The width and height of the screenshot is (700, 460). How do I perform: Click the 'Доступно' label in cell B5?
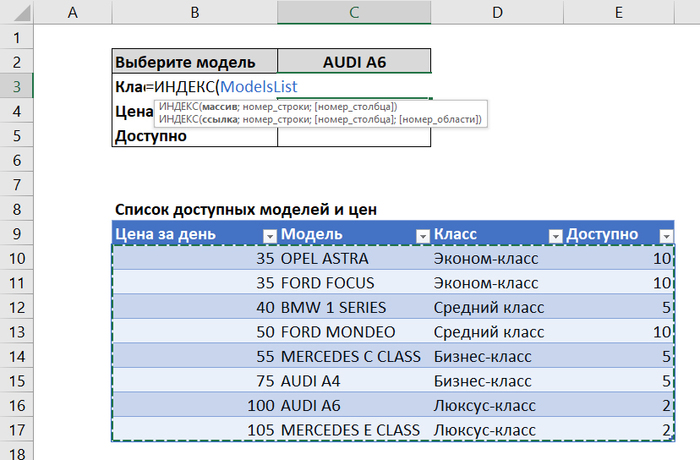(151, 136)
